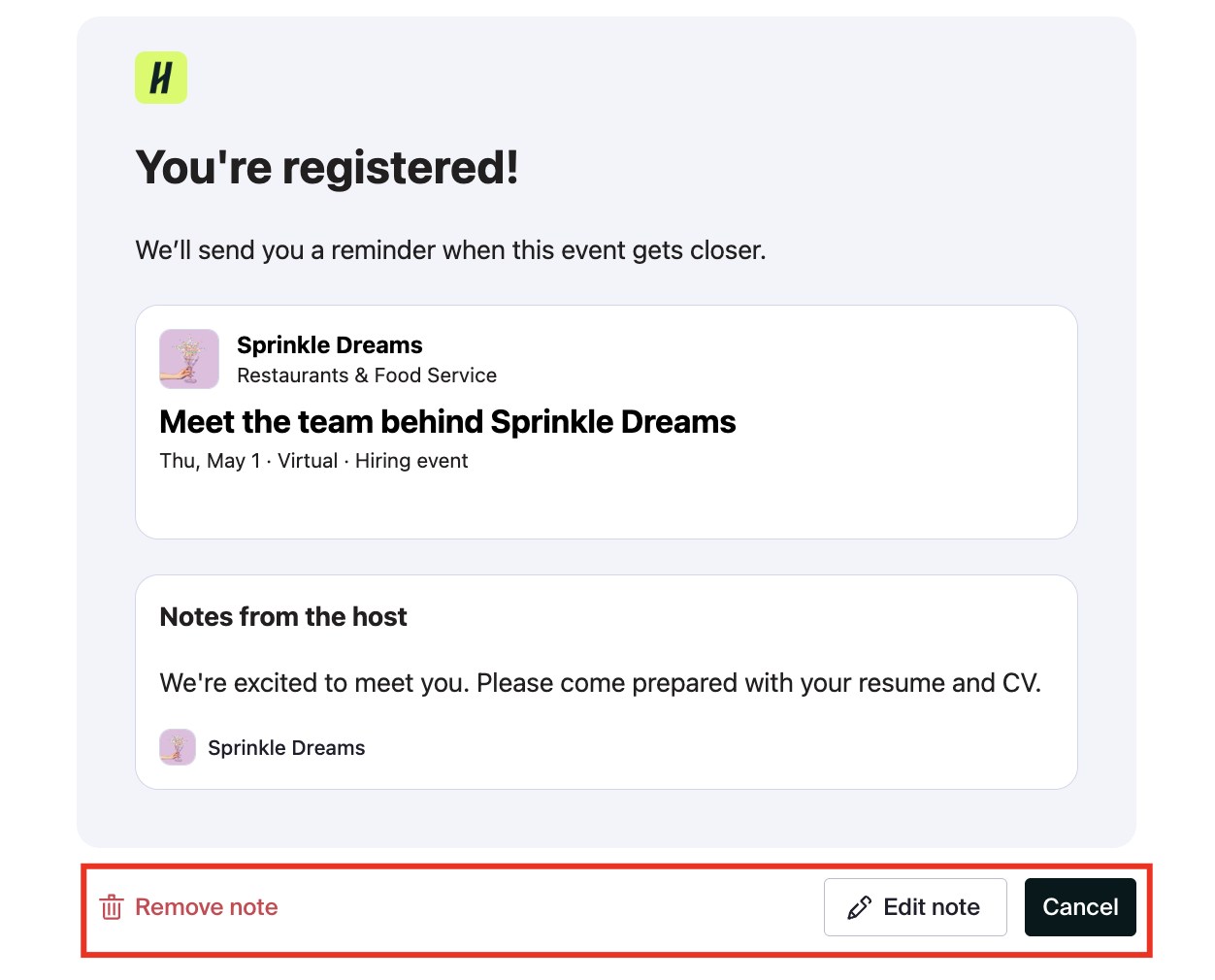Click small Sprinkle Dreams avatar in notes
The image size is (1215, 980).
[x=178, y=747]
